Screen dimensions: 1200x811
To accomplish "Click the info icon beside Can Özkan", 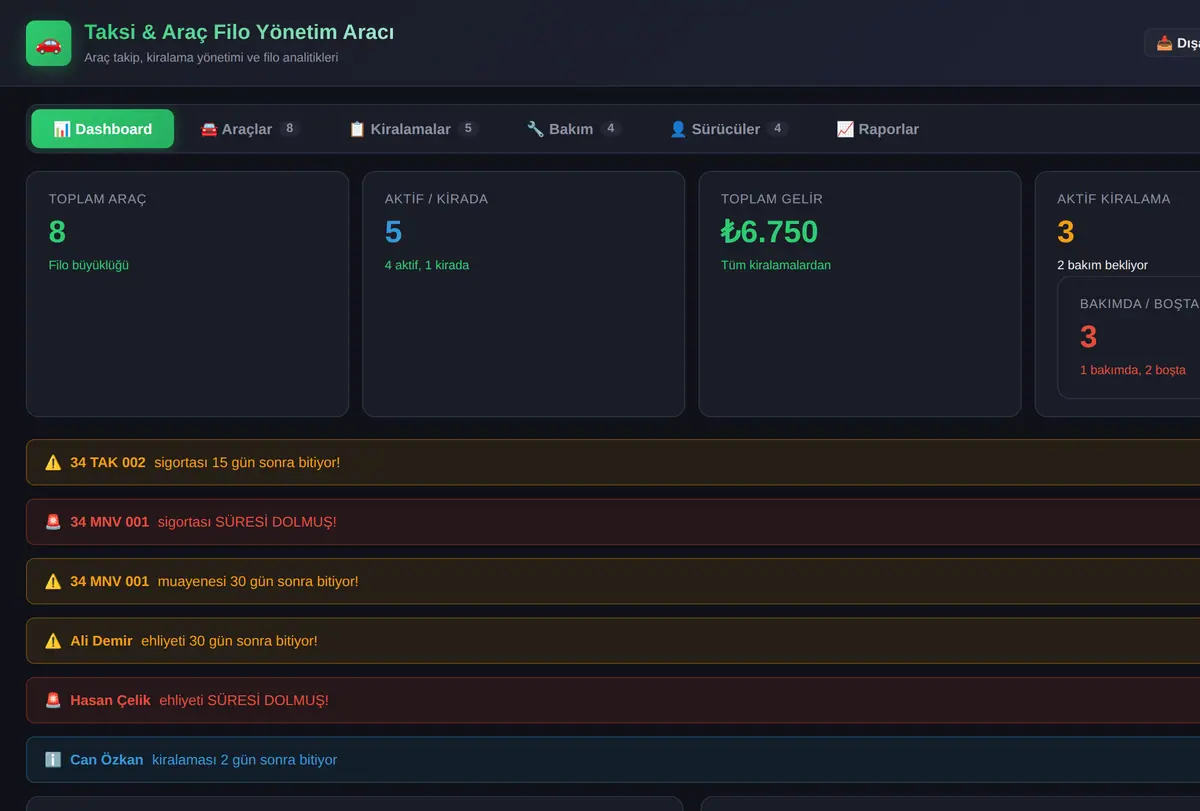I will click(x=53, y=760).
